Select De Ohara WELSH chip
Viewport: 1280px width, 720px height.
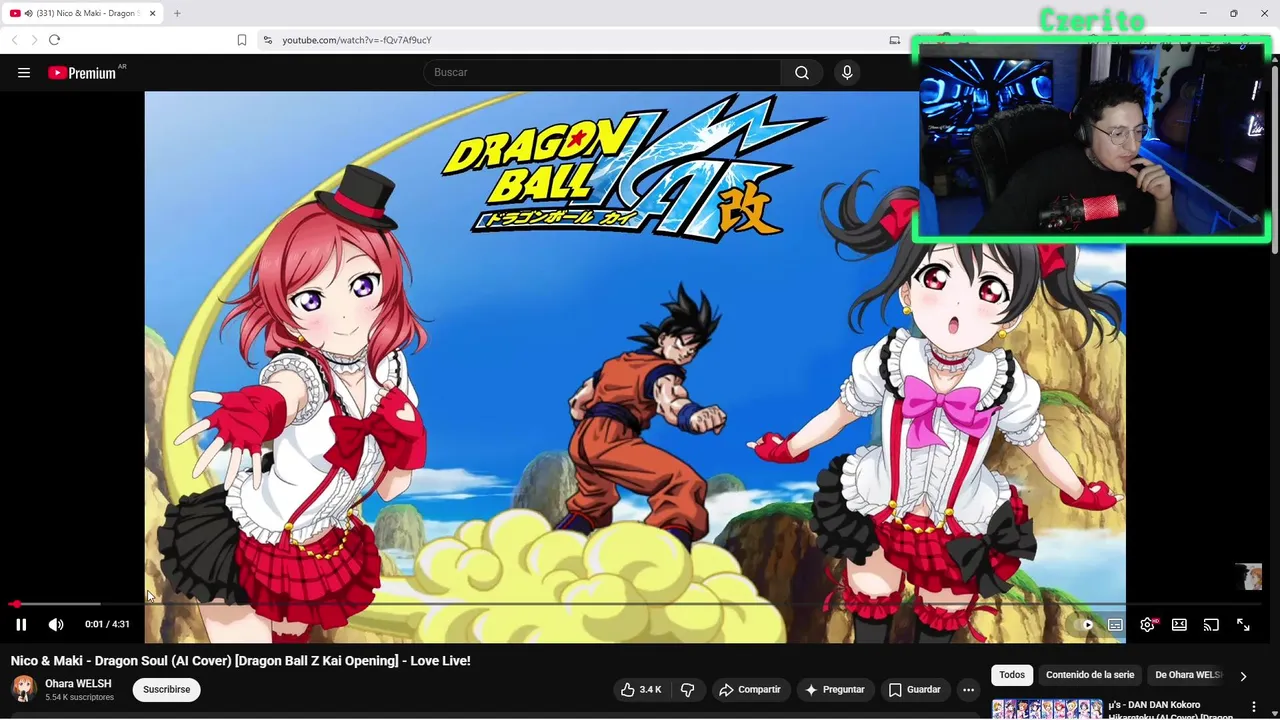click(1188, 675)
